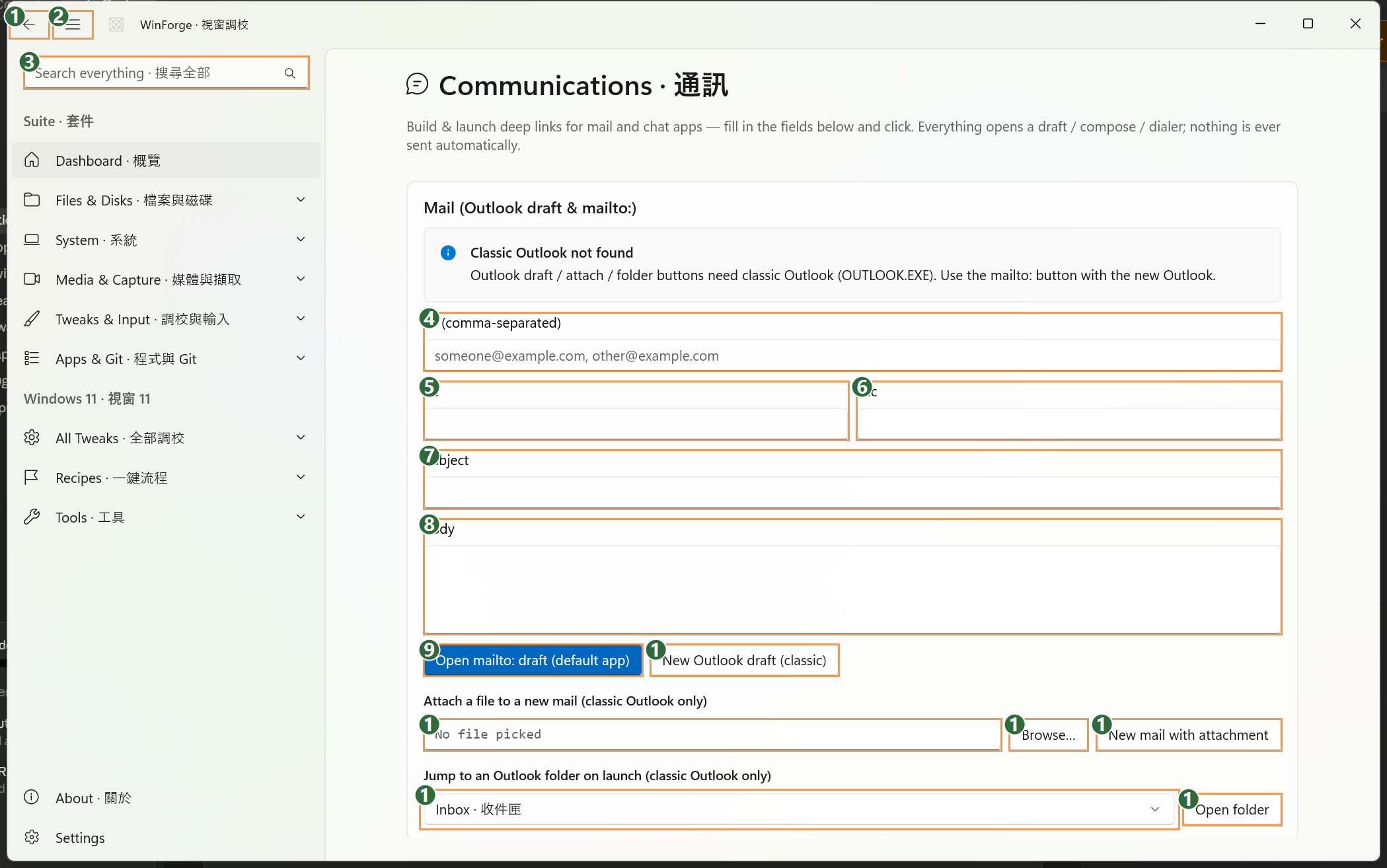Click the Dashboard home icon
The height and width of the screenshot is (868, 1387).
pyautogui.click(x=32, y=161)
